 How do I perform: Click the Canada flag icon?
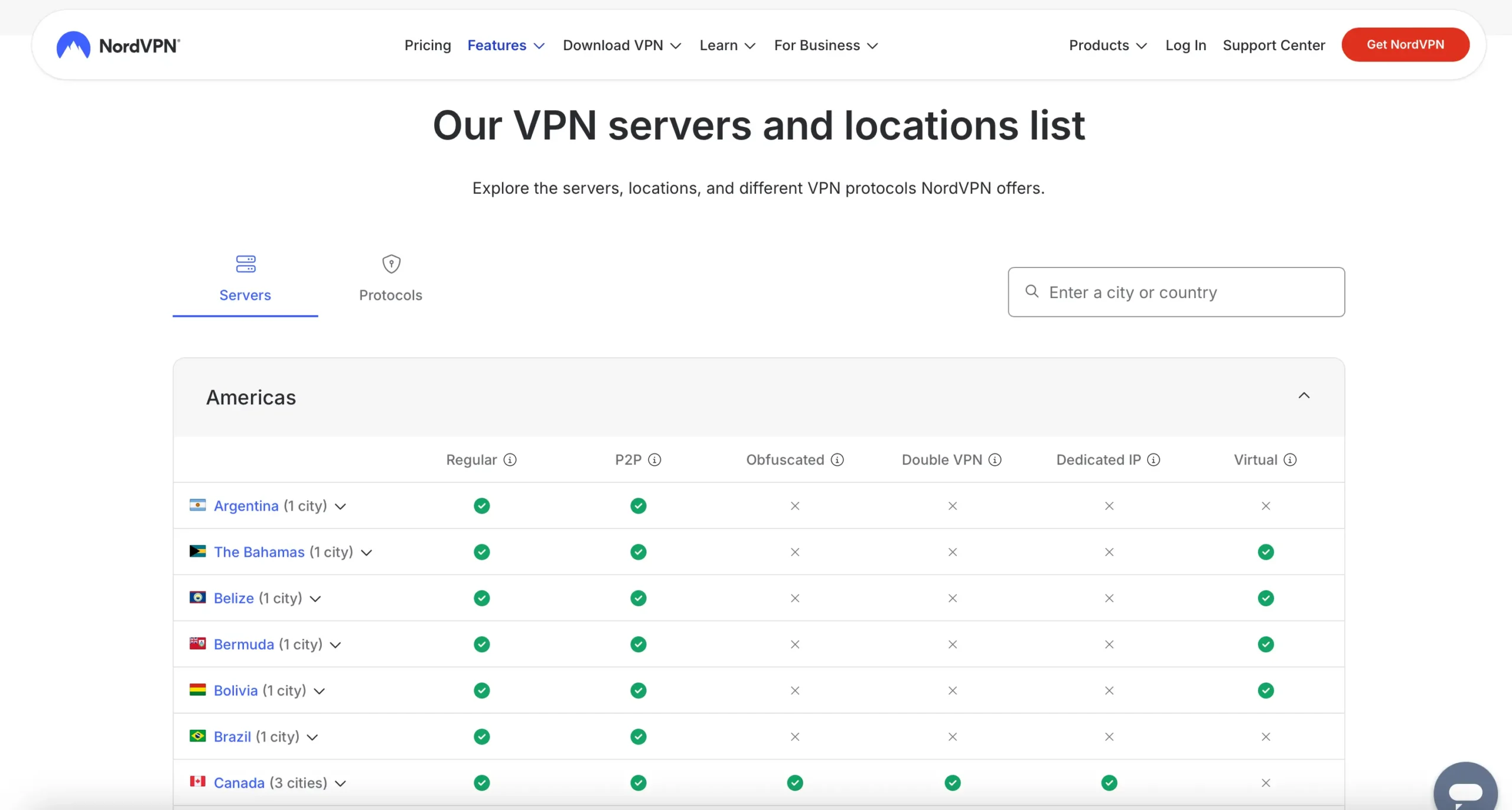click(197, 782)
